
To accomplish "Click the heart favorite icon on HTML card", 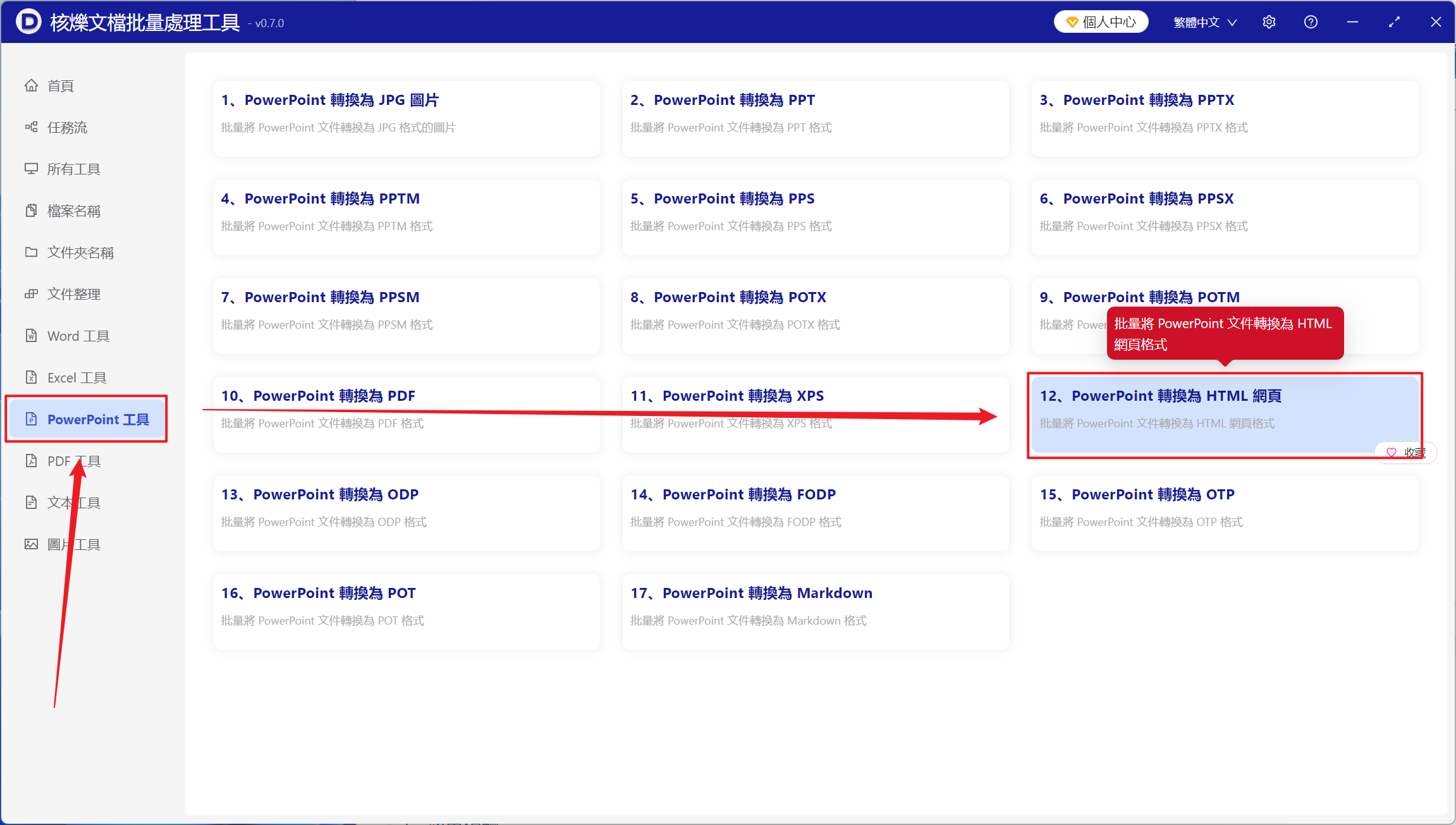I will coord(1391,453).
